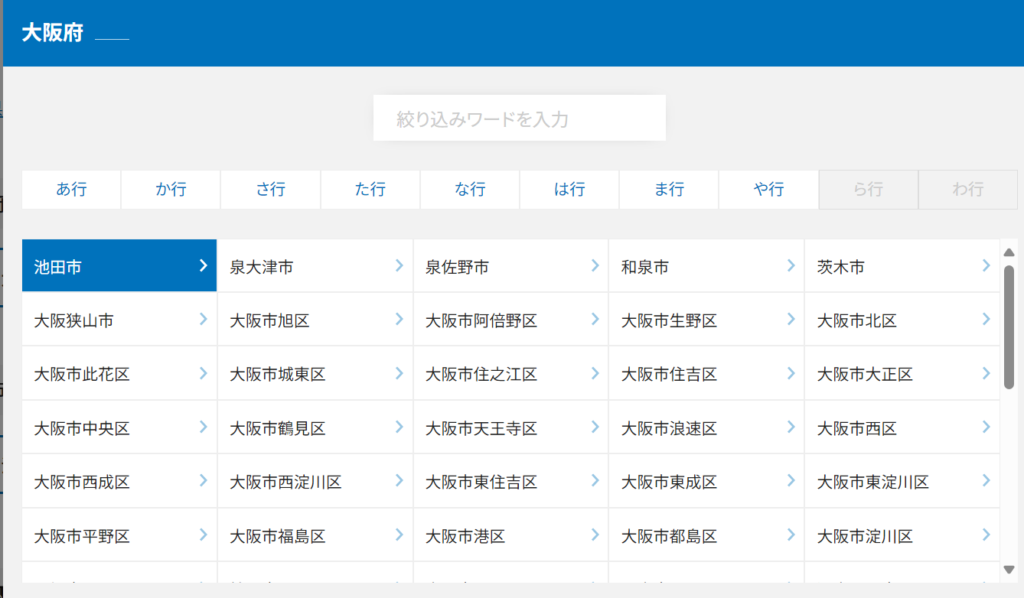Click the chevron arrow beside 池田市
This screenshot has height=598, width=1024.
(x=203, y=266)
